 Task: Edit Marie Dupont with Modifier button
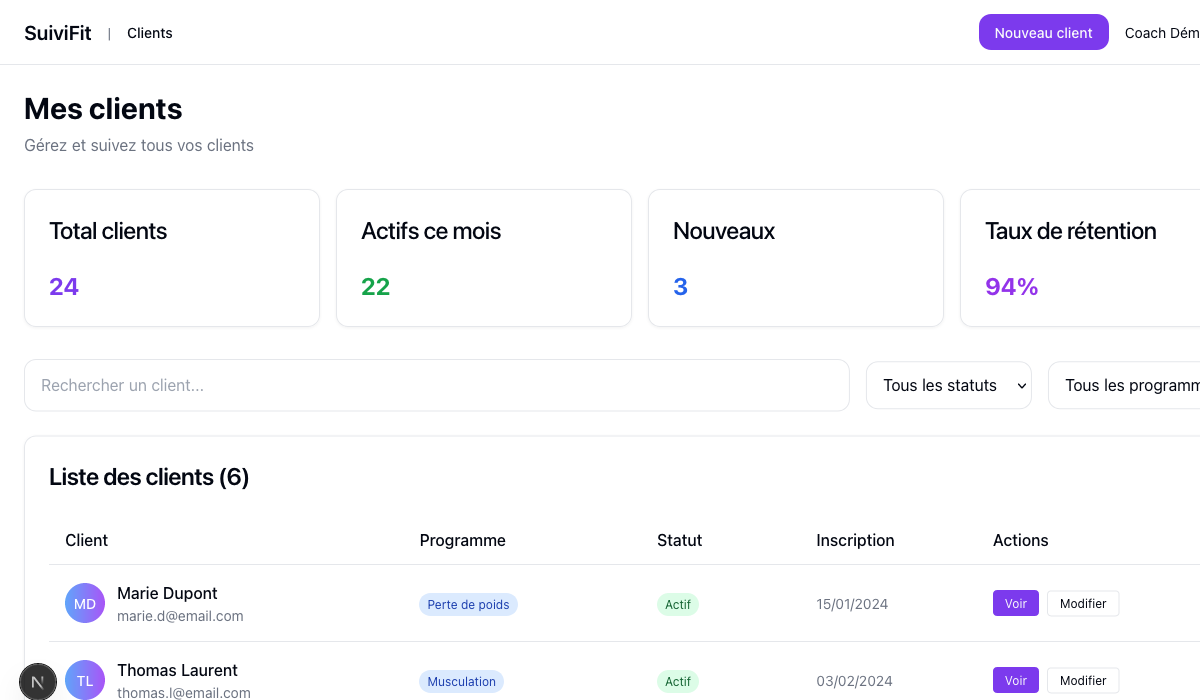point(1083,603)
